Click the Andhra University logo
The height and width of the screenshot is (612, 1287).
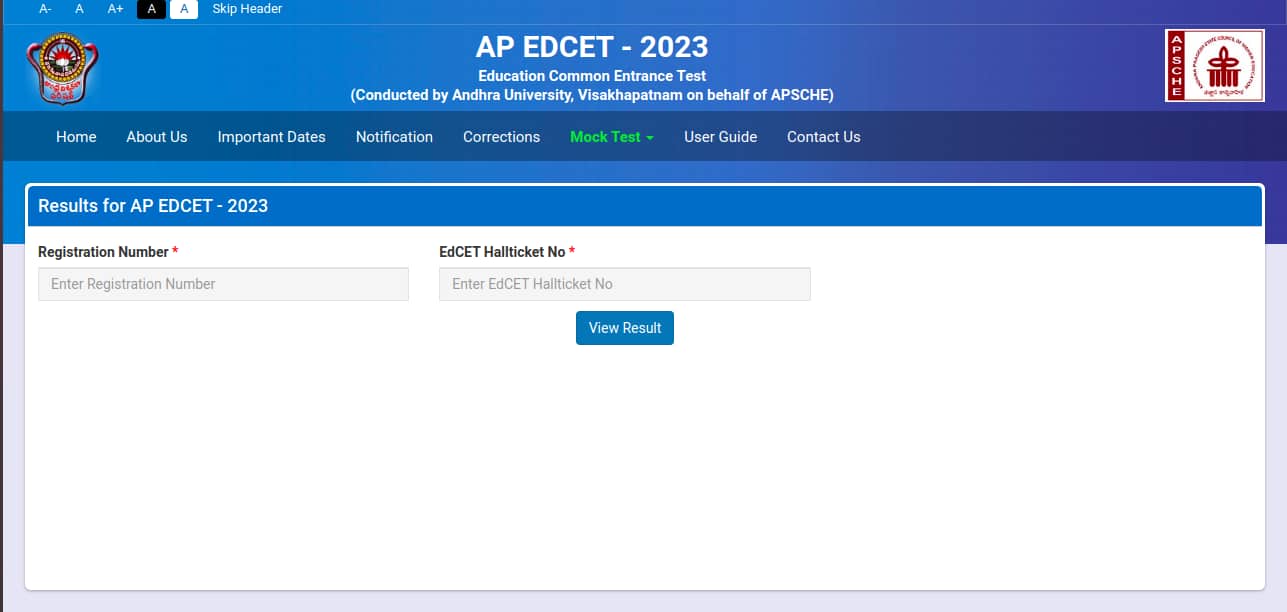[62, 70]
